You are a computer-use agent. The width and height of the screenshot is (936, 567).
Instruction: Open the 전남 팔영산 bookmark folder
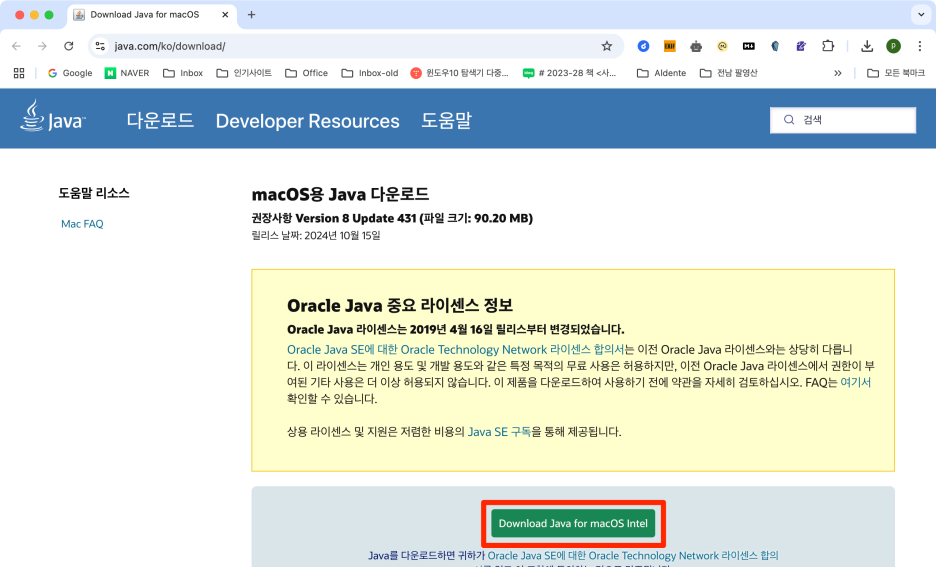(x=728, y=73)
